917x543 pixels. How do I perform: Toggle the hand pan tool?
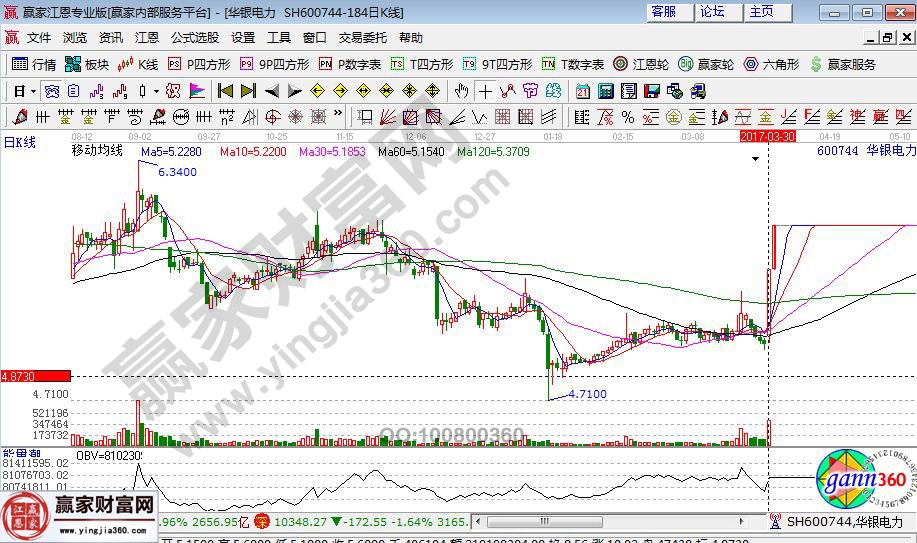pos(461,91)
